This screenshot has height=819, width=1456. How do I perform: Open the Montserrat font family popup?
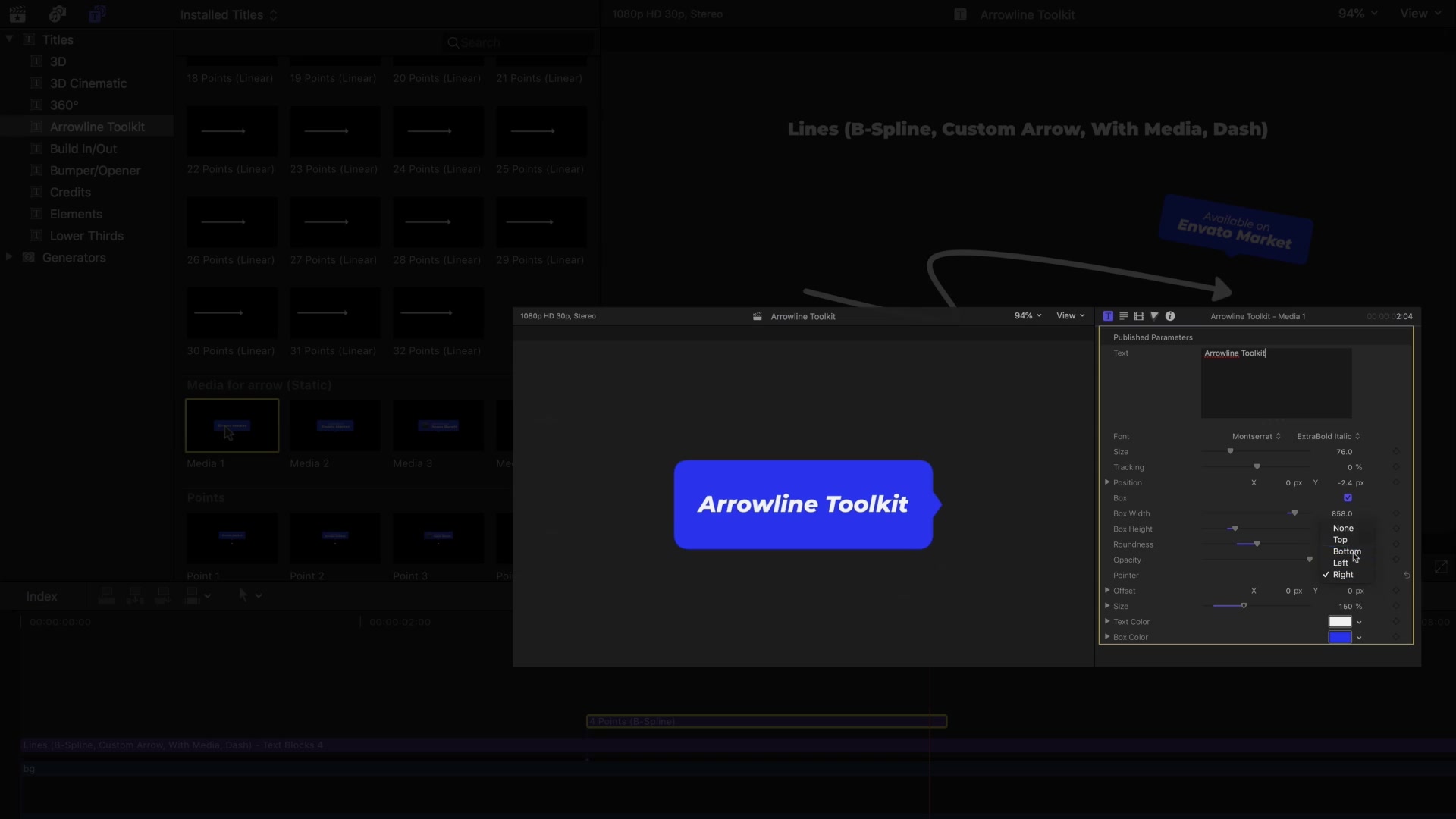tap(1257, 436)
